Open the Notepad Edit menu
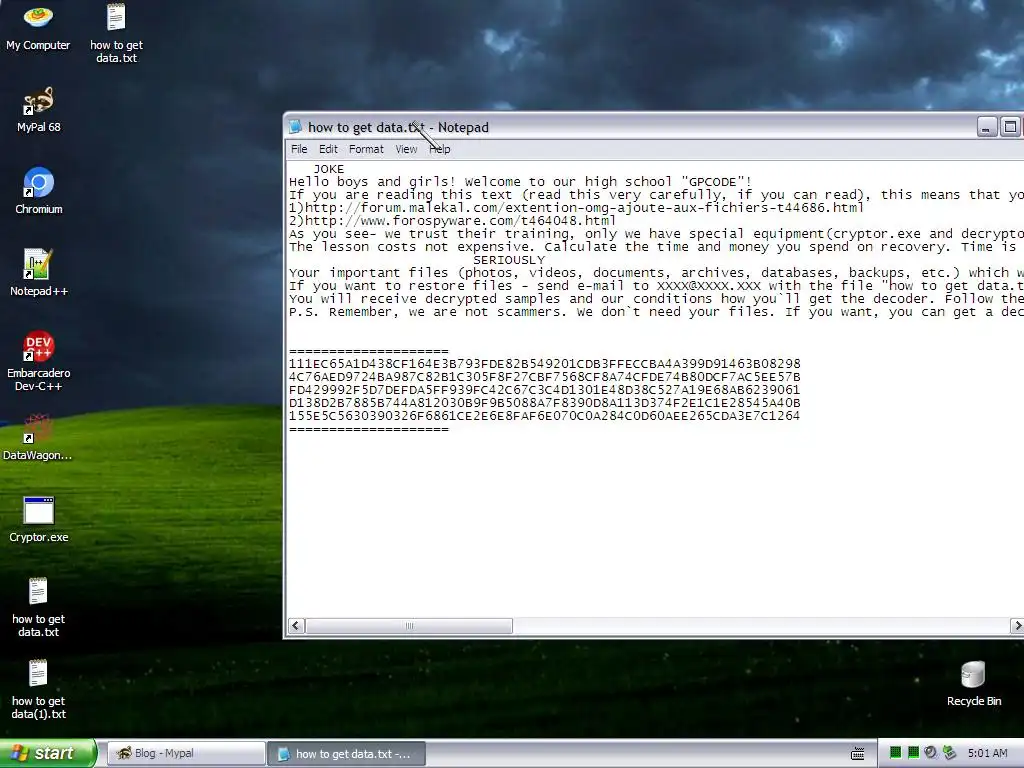The image size is (1024, 768). click(x=328, y=149)
